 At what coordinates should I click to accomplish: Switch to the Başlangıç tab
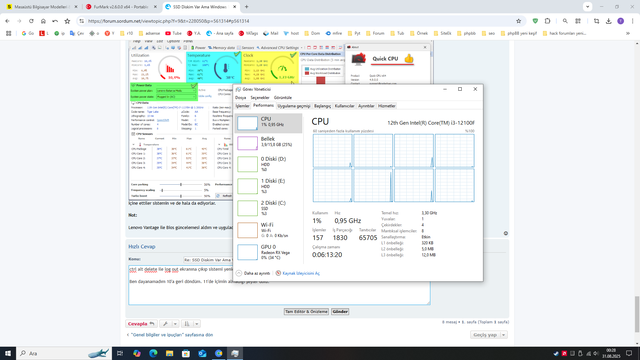322,106
